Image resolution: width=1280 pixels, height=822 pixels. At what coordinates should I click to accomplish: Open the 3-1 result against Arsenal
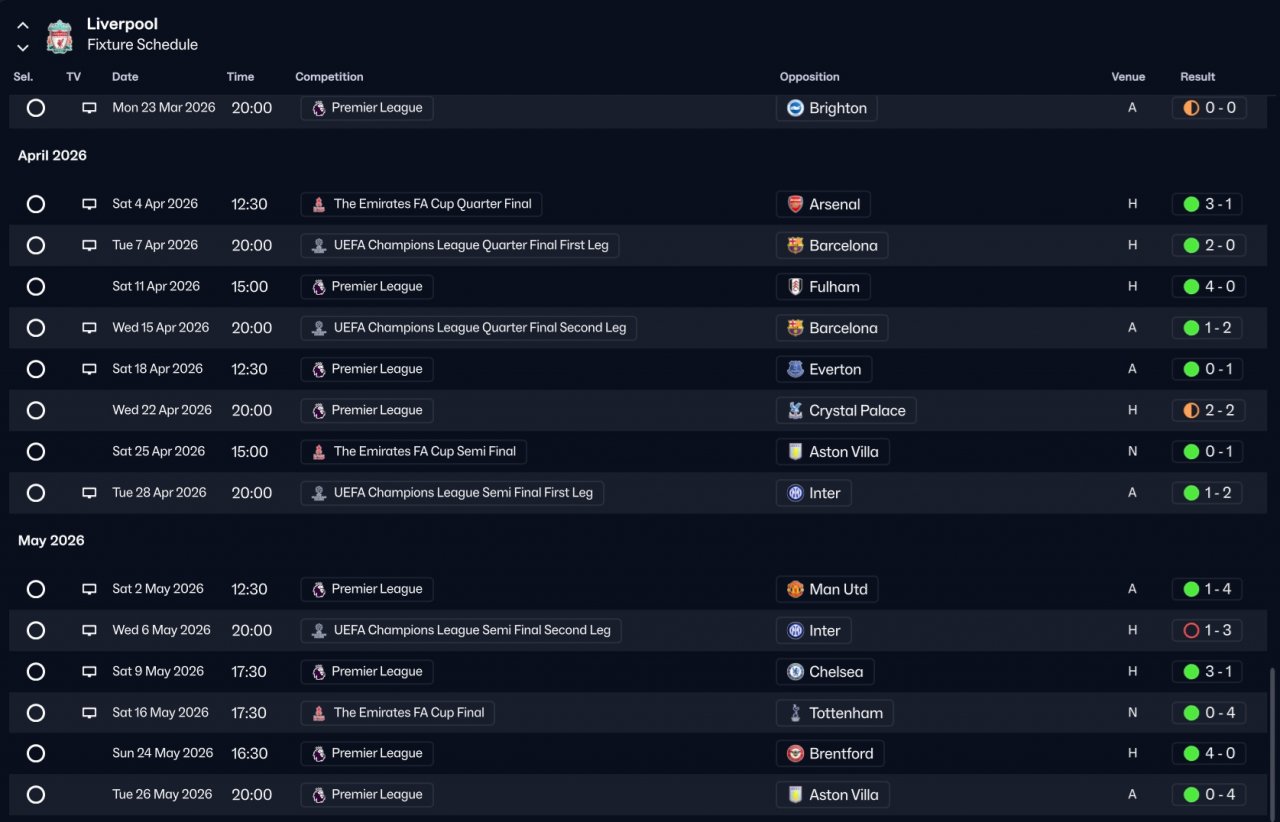(x=1207, y=204)
